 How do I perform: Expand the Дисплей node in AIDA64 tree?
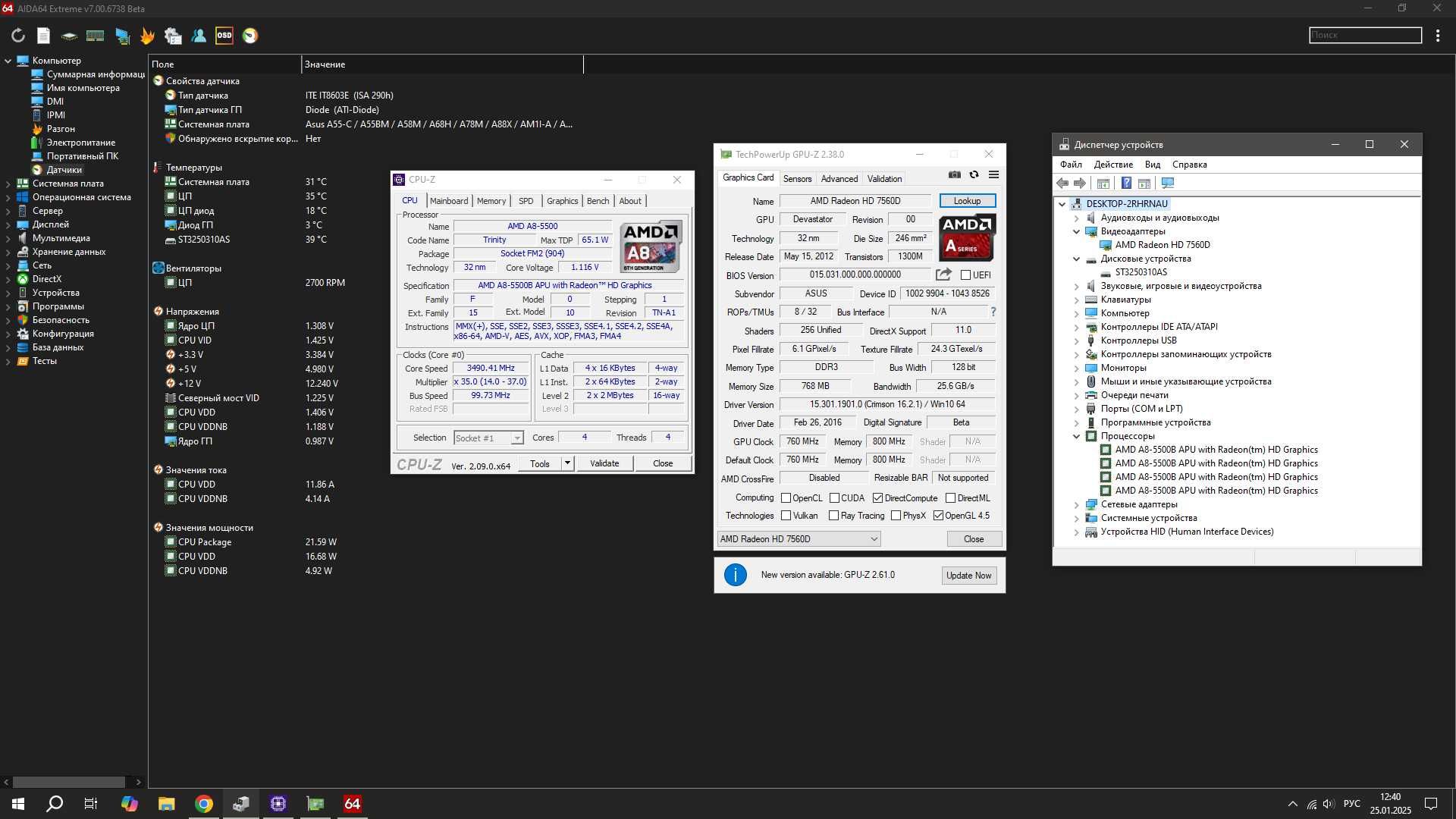click(8, 224)
